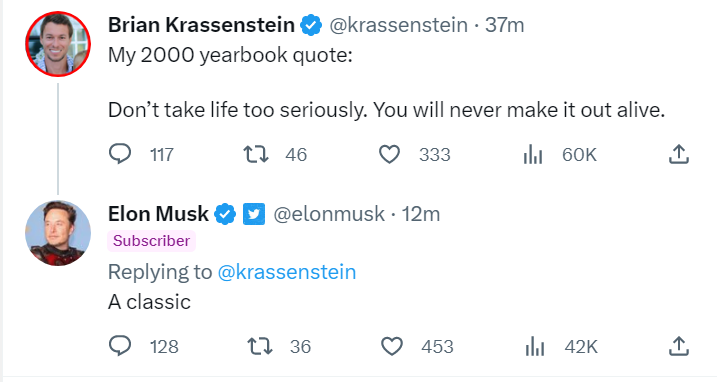View analytics showing 42K views

pyautogui.click(x=535, y=346)
